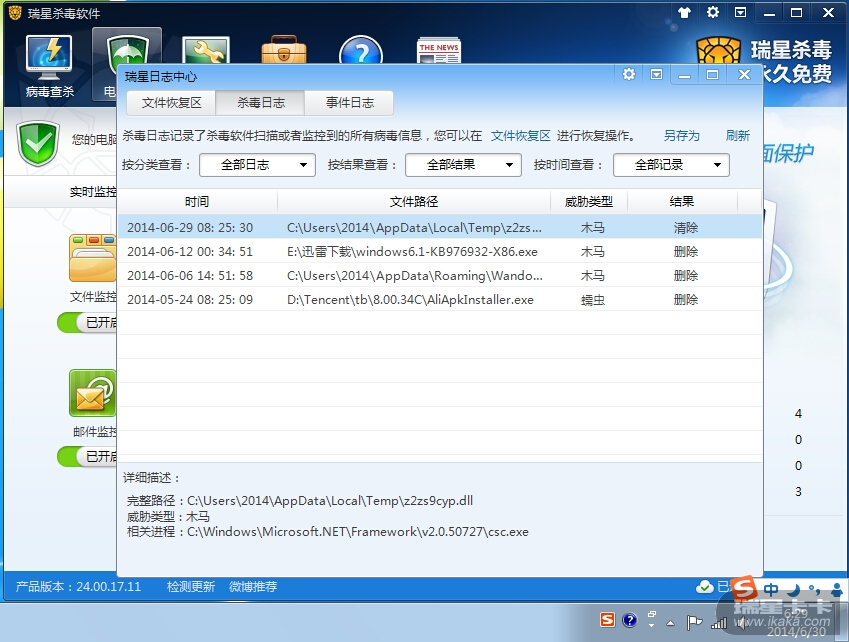
Task: Click network signal tray icon
Action: [719, 623]
